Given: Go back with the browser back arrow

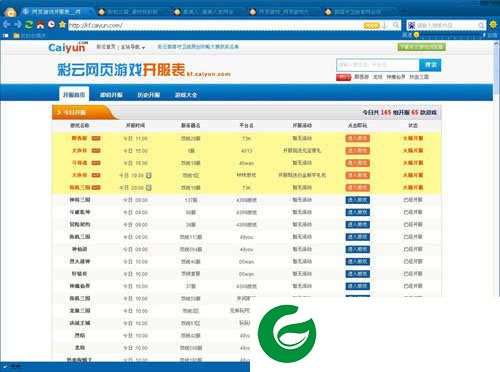Looking at the screenshot, I should pyautogui.click(x=7, y=25).
